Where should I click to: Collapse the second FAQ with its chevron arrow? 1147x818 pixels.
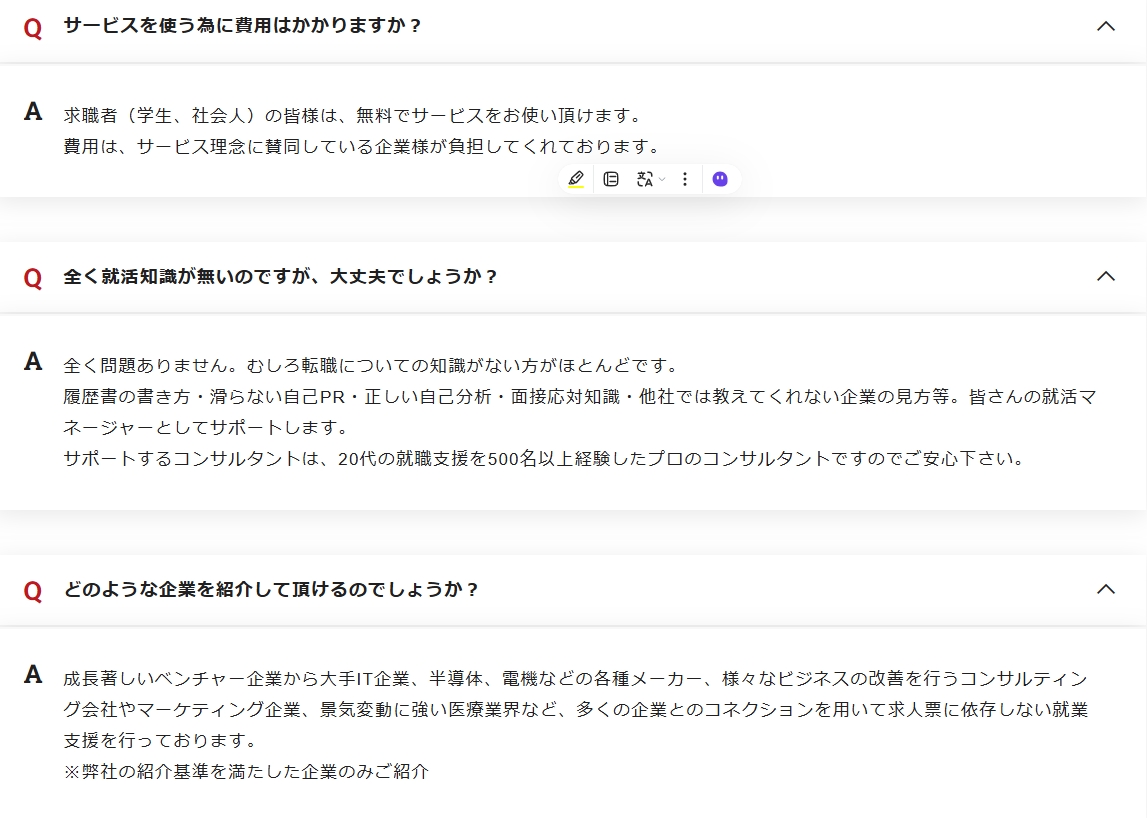[x=1105, y=274]
